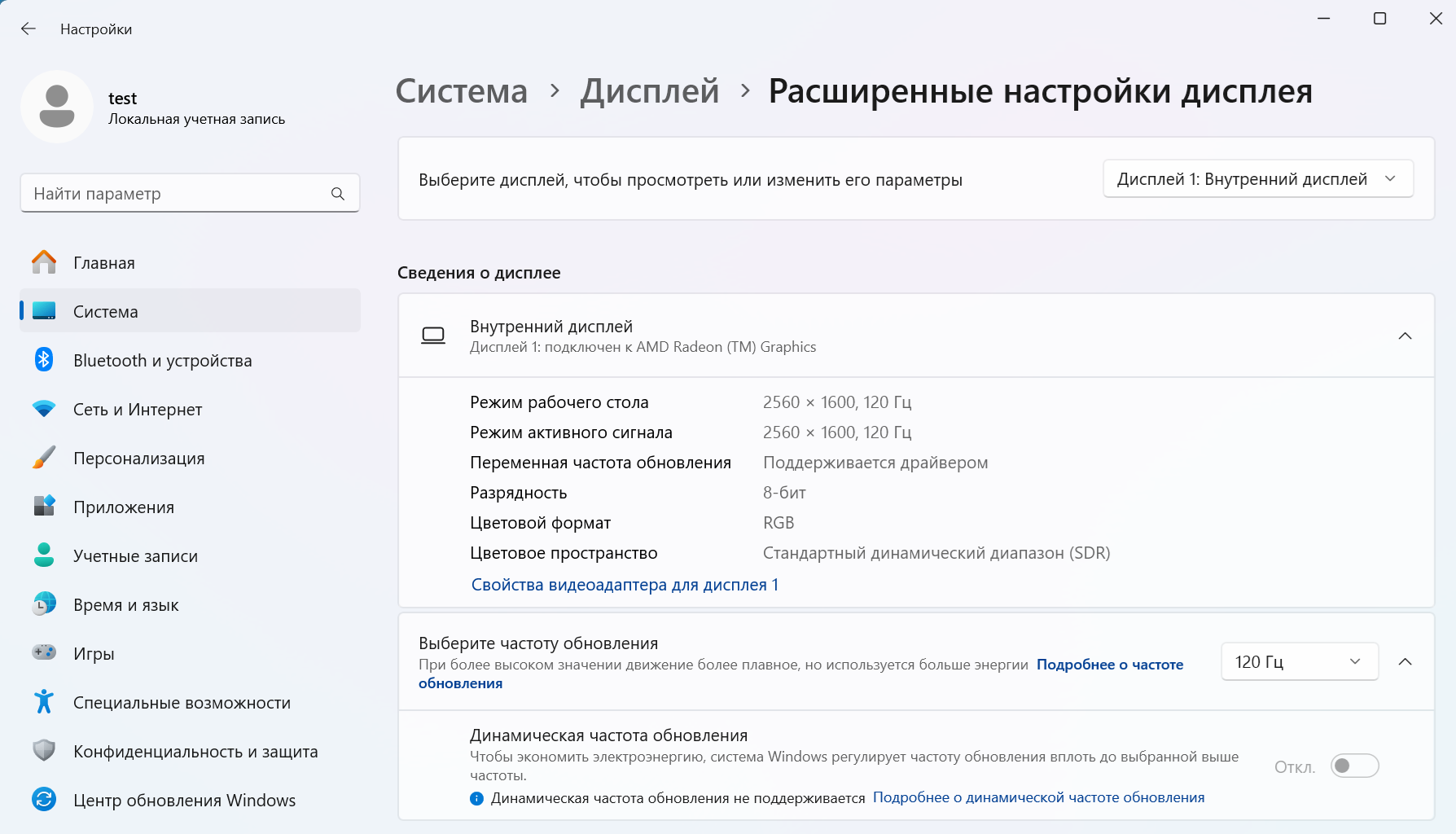Screen dimensions: 1456x834
Task: Click the back arrow icon
Action: pos(29,29)
